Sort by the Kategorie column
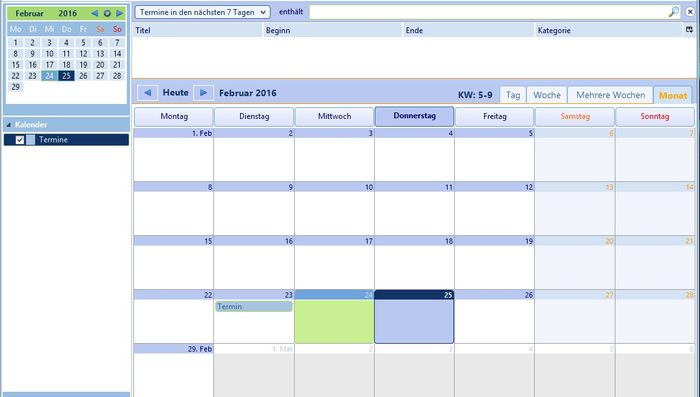700x397 pixels. pyautogui.click(x=608, y=30)
